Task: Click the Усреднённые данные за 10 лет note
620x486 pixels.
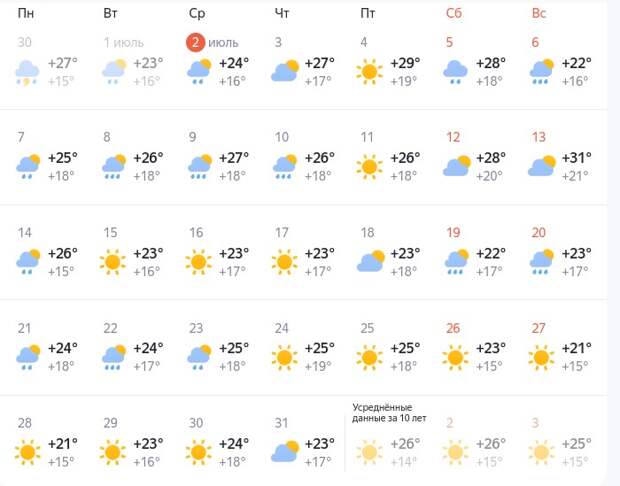Action: pos(389,413)
